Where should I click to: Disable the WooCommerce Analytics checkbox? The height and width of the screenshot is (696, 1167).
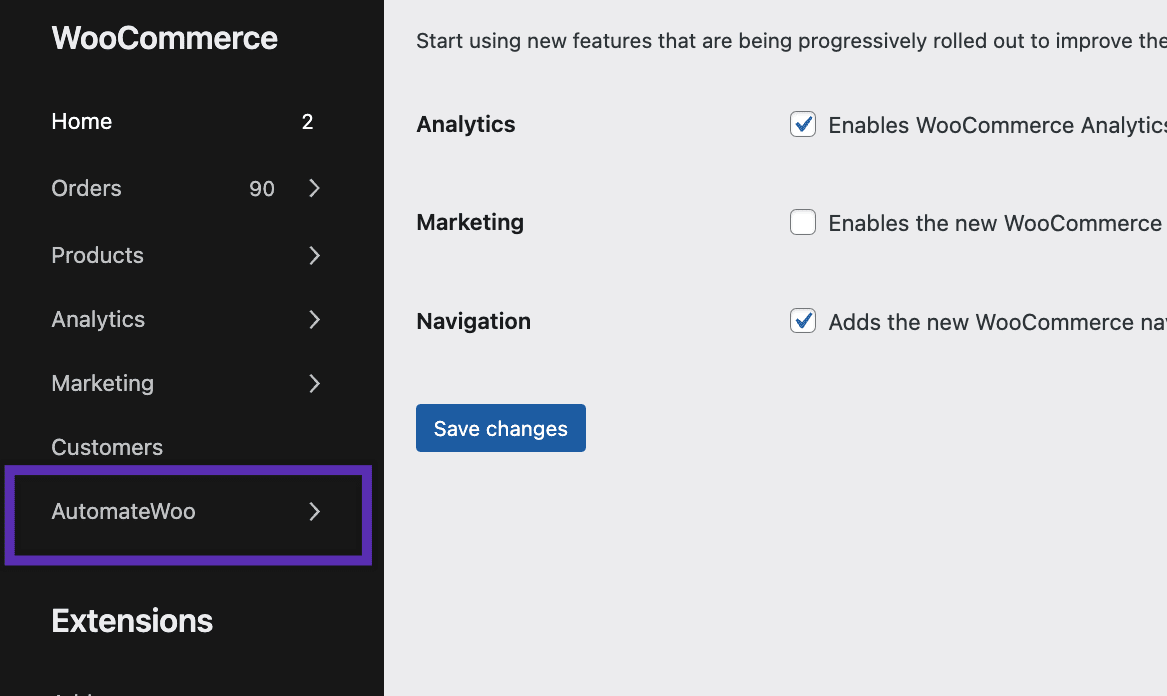(x=803, y=124)
